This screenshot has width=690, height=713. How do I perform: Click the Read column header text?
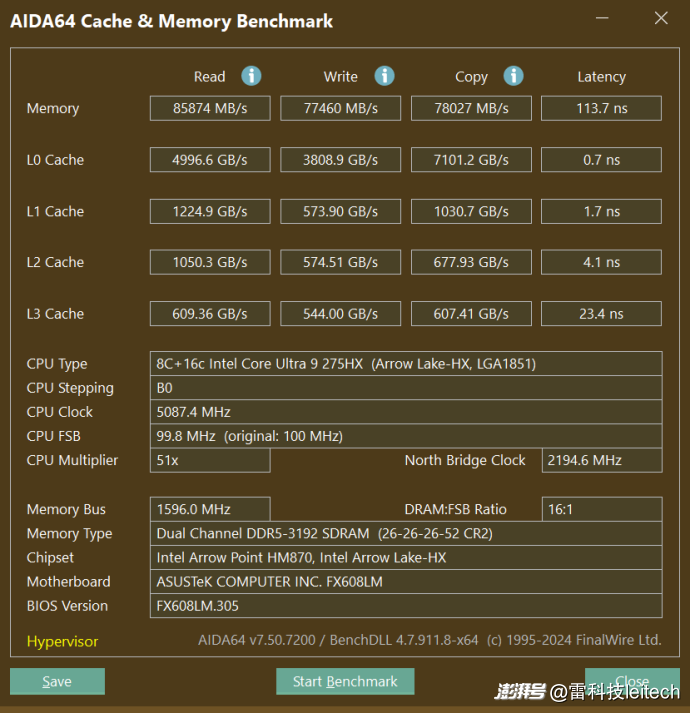(x=209, y=76)
